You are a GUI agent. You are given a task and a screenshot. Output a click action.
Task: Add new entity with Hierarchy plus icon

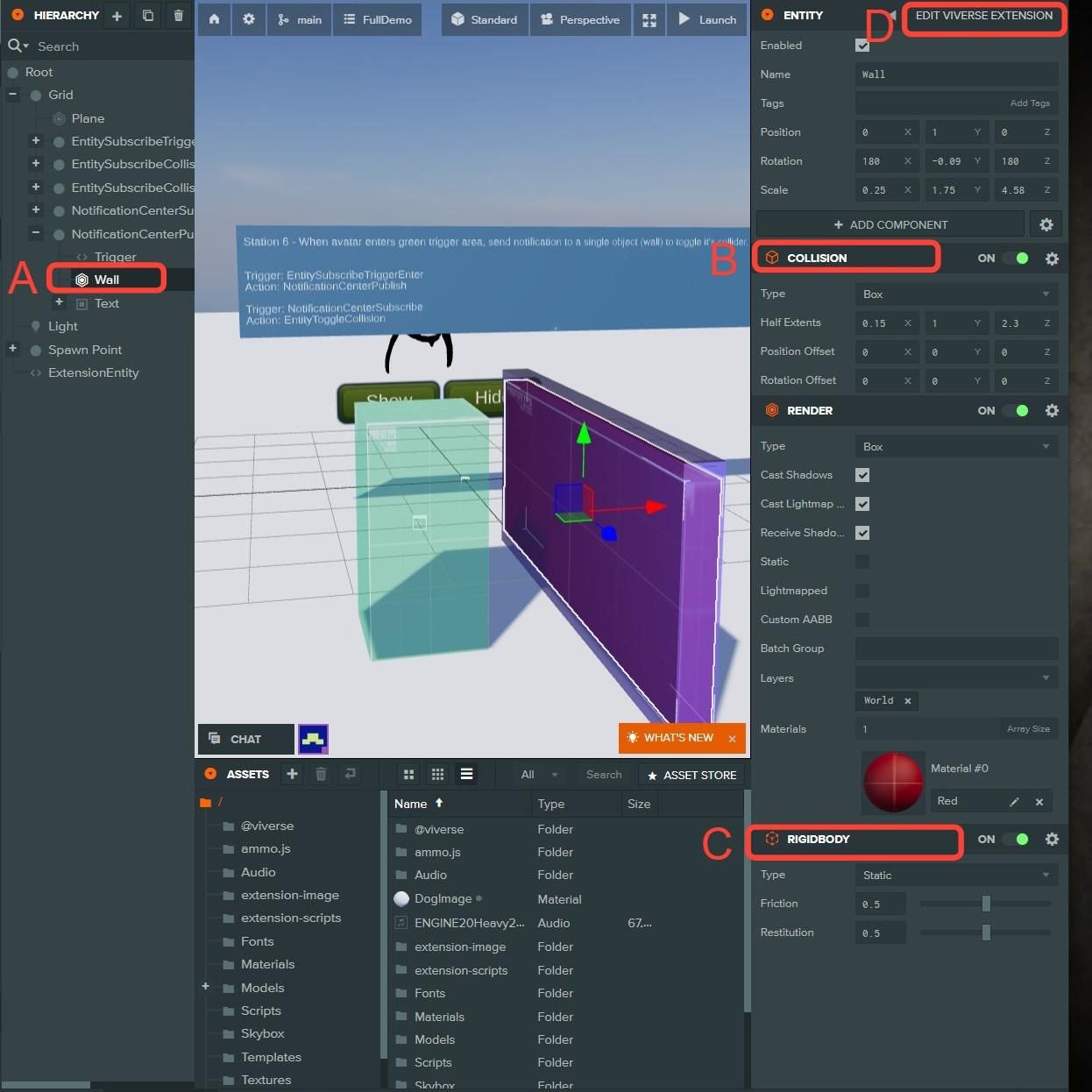pyautogui.click(x=117, y=16)
